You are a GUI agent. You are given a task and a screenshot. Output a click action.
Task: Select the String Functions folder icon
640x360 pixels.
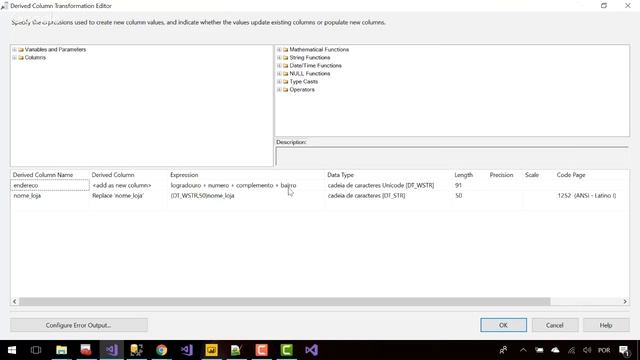tap(286, 58)
